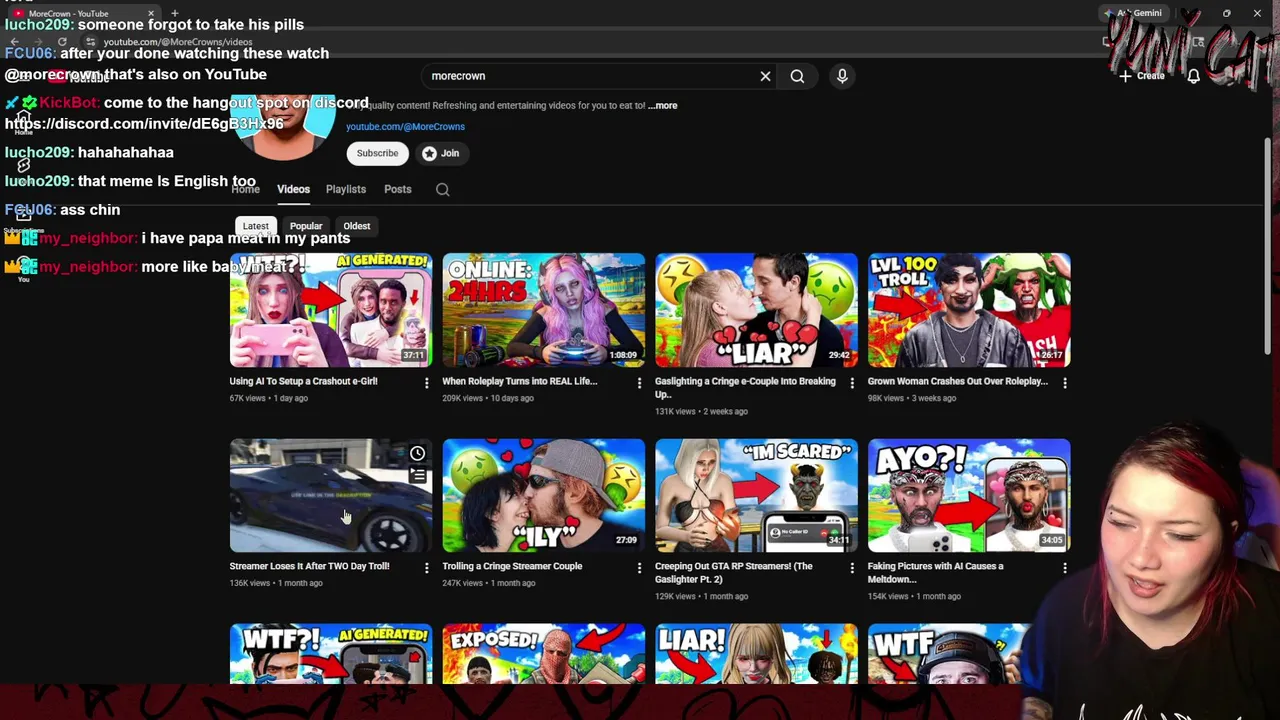Image resolution: width=1280 pixels, height=720 pixels.
Task: Click the search magnifier button
Action: 797,76
